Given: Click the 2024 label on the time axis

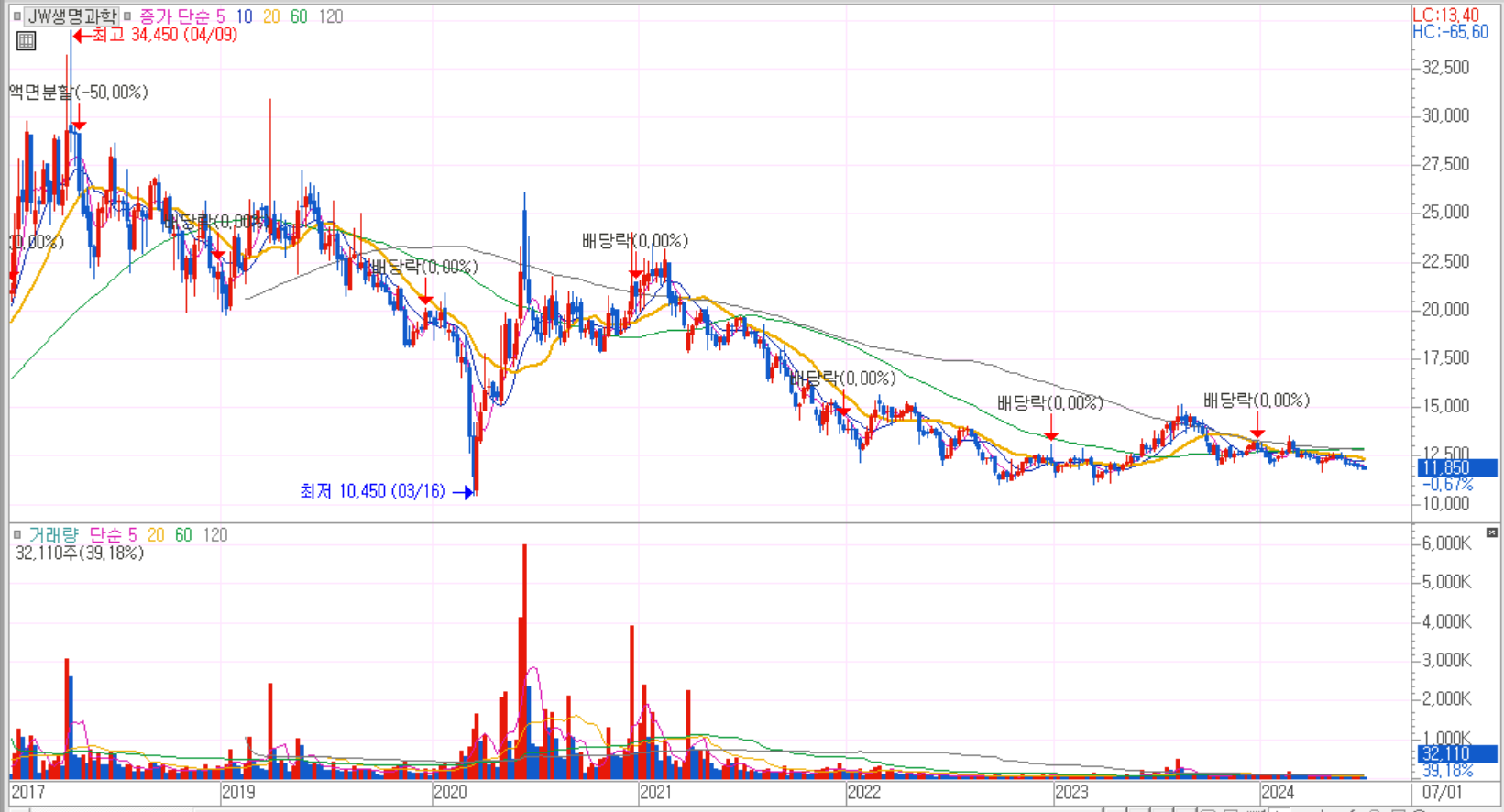Looking at the screenshot, I should click(x=1278, y=792).
